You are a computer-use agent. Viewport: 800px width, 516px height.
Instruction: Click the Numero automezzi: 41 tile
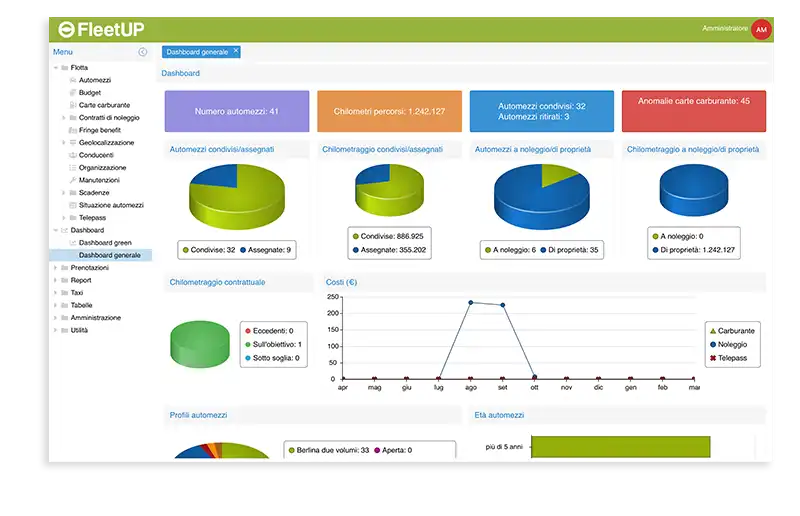tap(236, 111)
